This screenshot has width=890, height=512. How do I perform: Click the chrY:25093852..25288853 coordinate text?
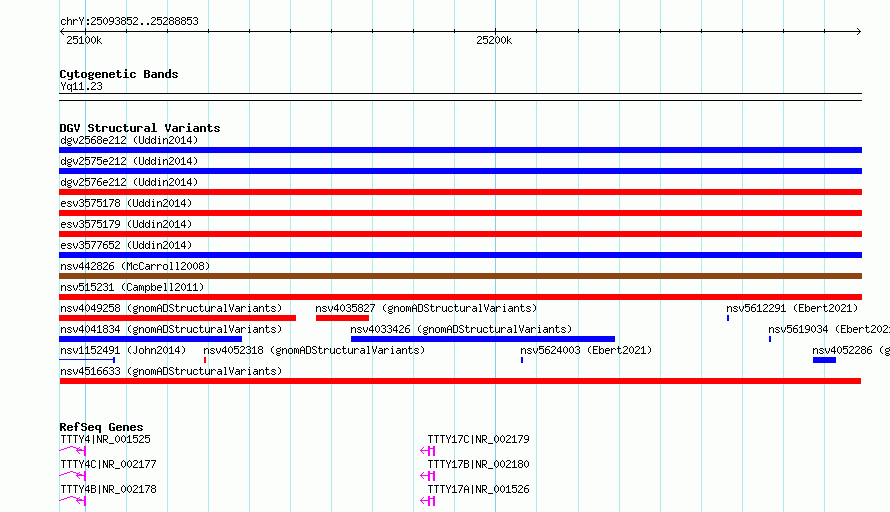tap(129, 22)
